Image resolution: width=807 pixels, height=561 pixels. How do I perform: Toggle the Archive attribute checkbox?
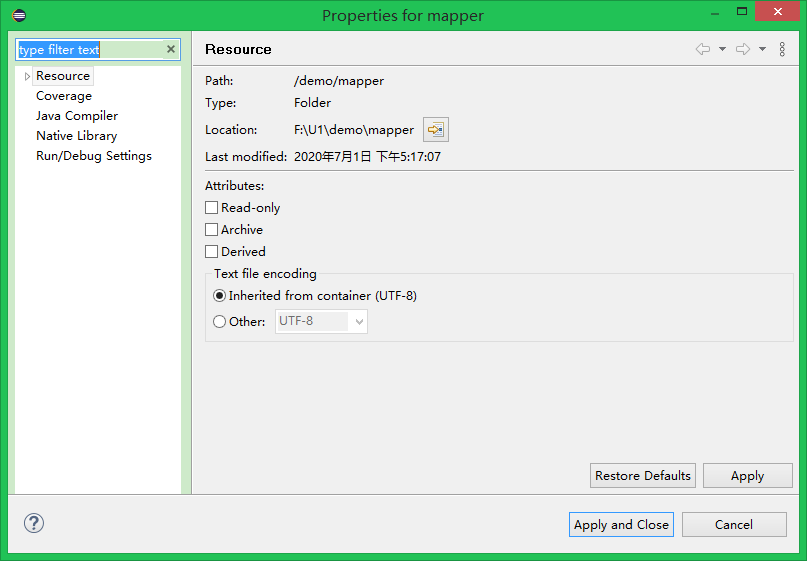211,230
